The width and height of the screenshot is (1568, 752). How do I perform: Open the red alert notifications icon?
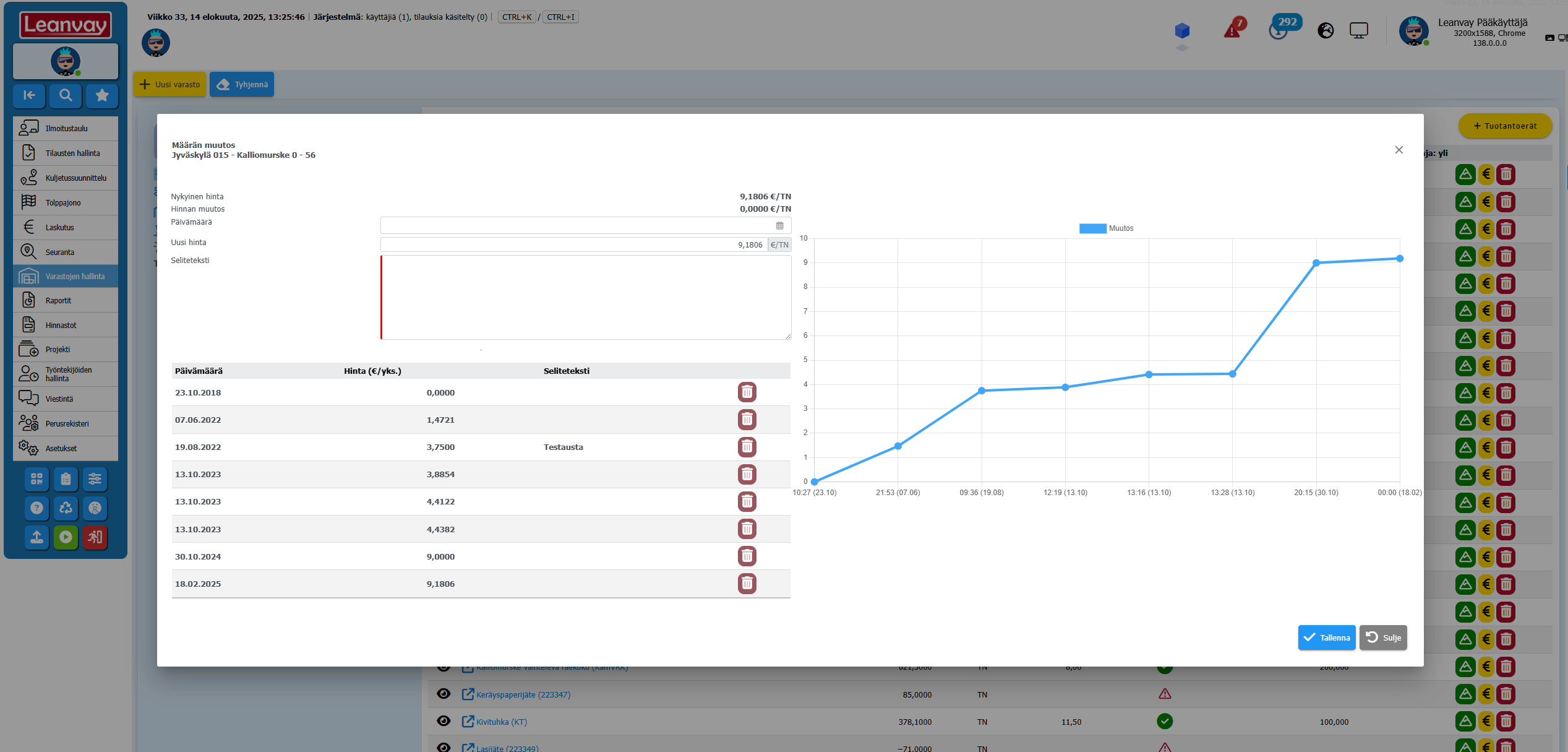coord(1233,30)
